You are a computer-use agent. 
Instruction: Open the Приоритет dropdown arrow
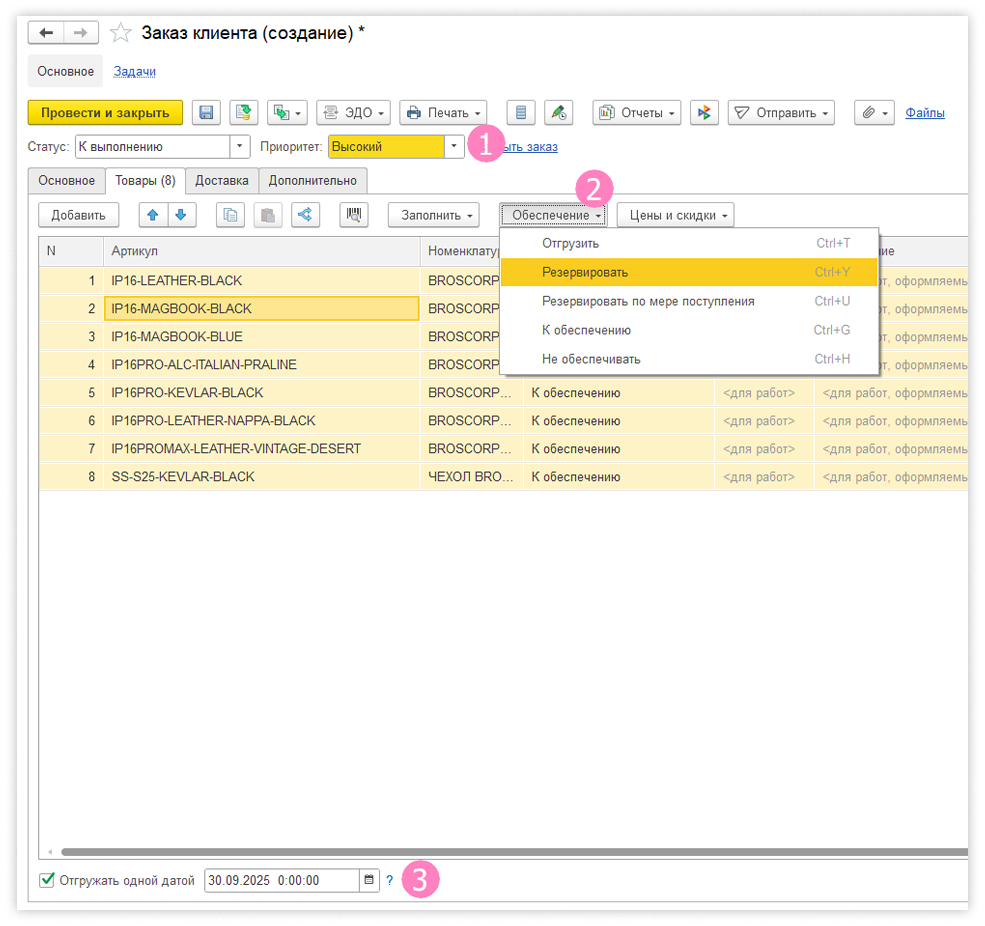click(455, 147)
